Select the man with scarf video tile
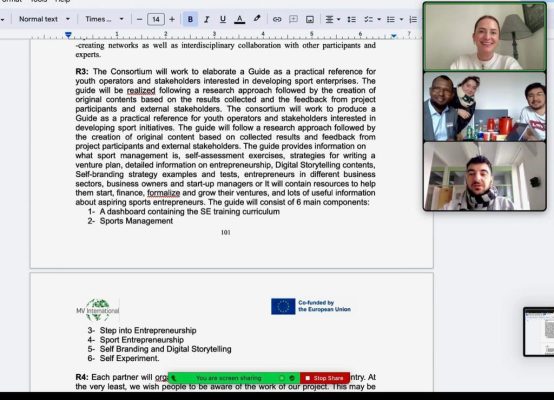This screenshot has width=554, height=400. [x=484, y=176]
